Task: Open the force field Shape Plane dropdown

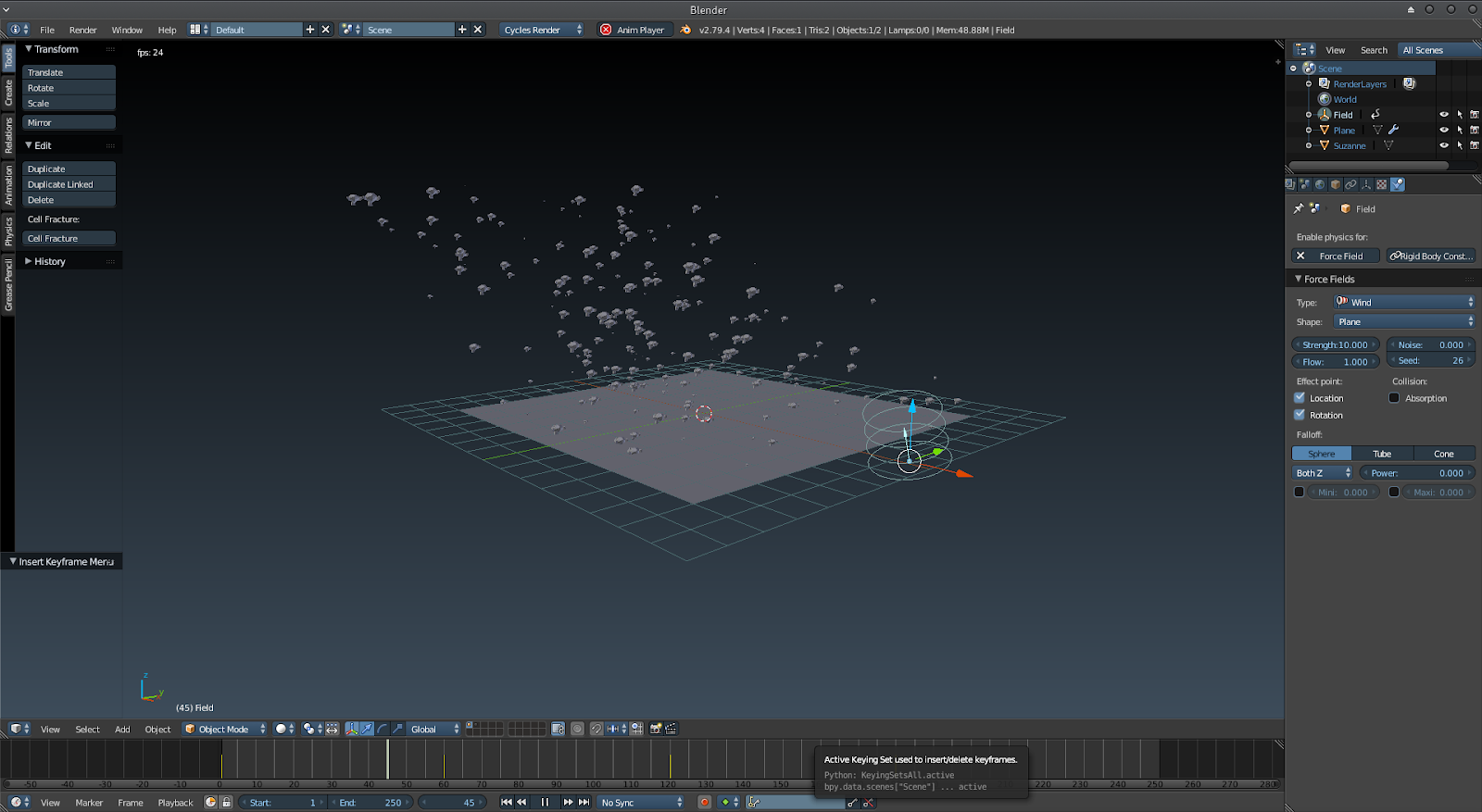Action: coord(1404,321)
